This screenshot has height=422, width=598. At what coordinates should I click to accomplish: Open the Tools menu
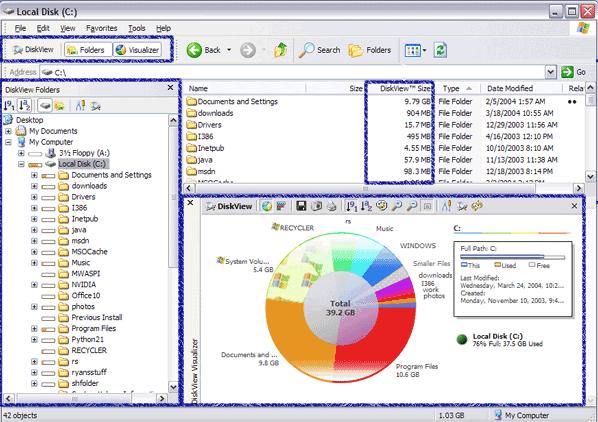(137, 28)
